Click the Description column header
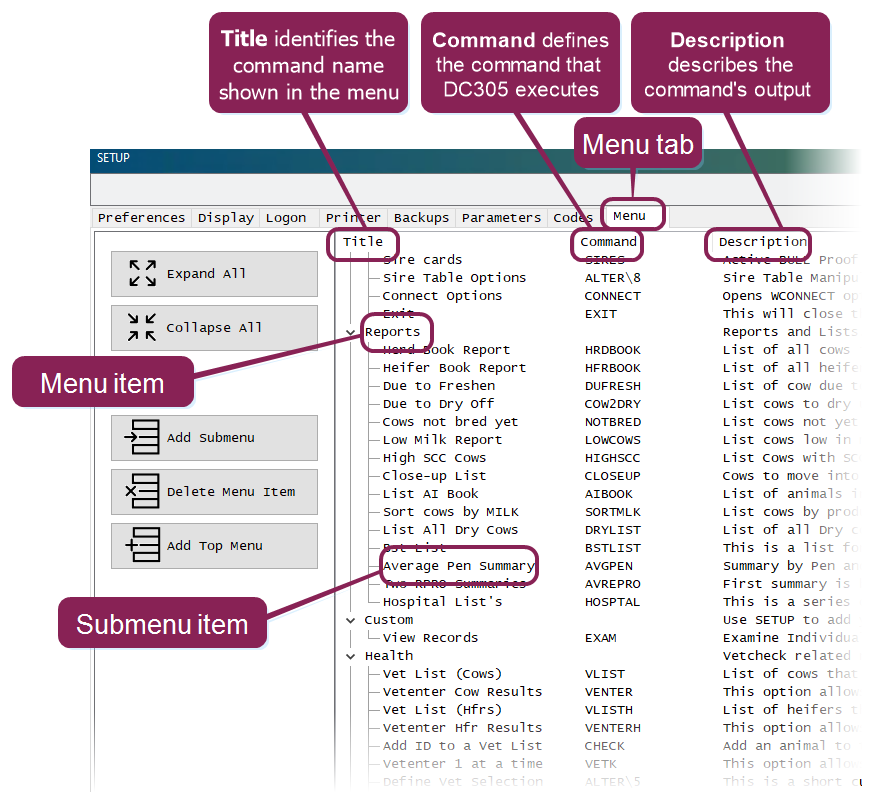The width and height of the screenshot is (874, 804). coord(763,242)
